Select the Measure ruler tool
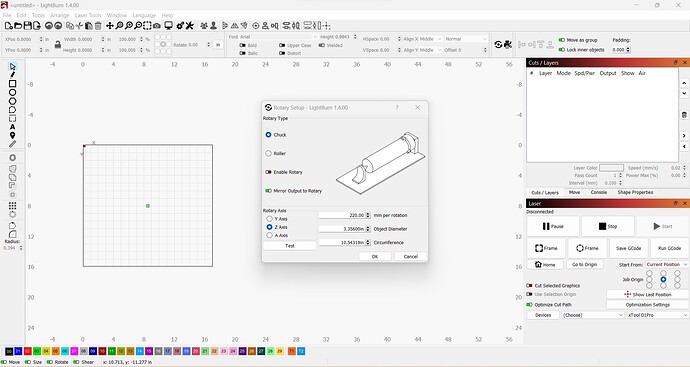The width and height of the screenshot is (690, 367). 12,144
